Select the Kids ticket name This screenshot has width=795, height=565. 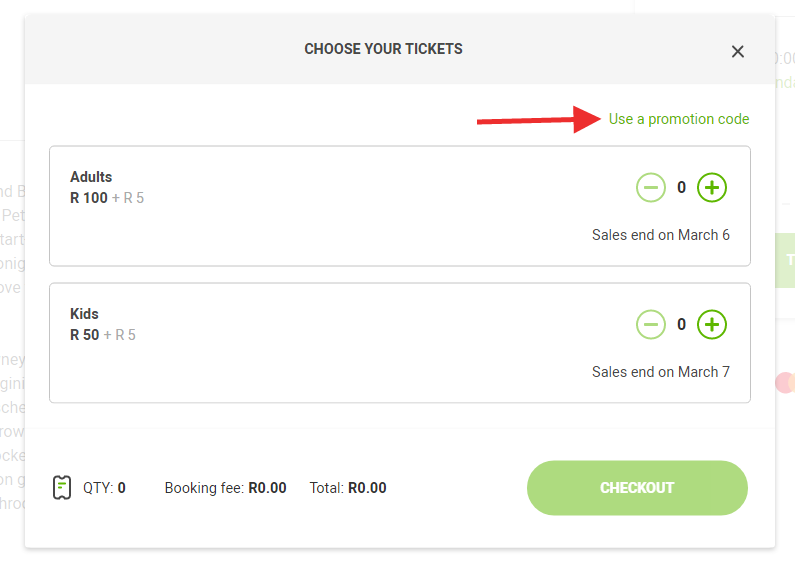84,314
